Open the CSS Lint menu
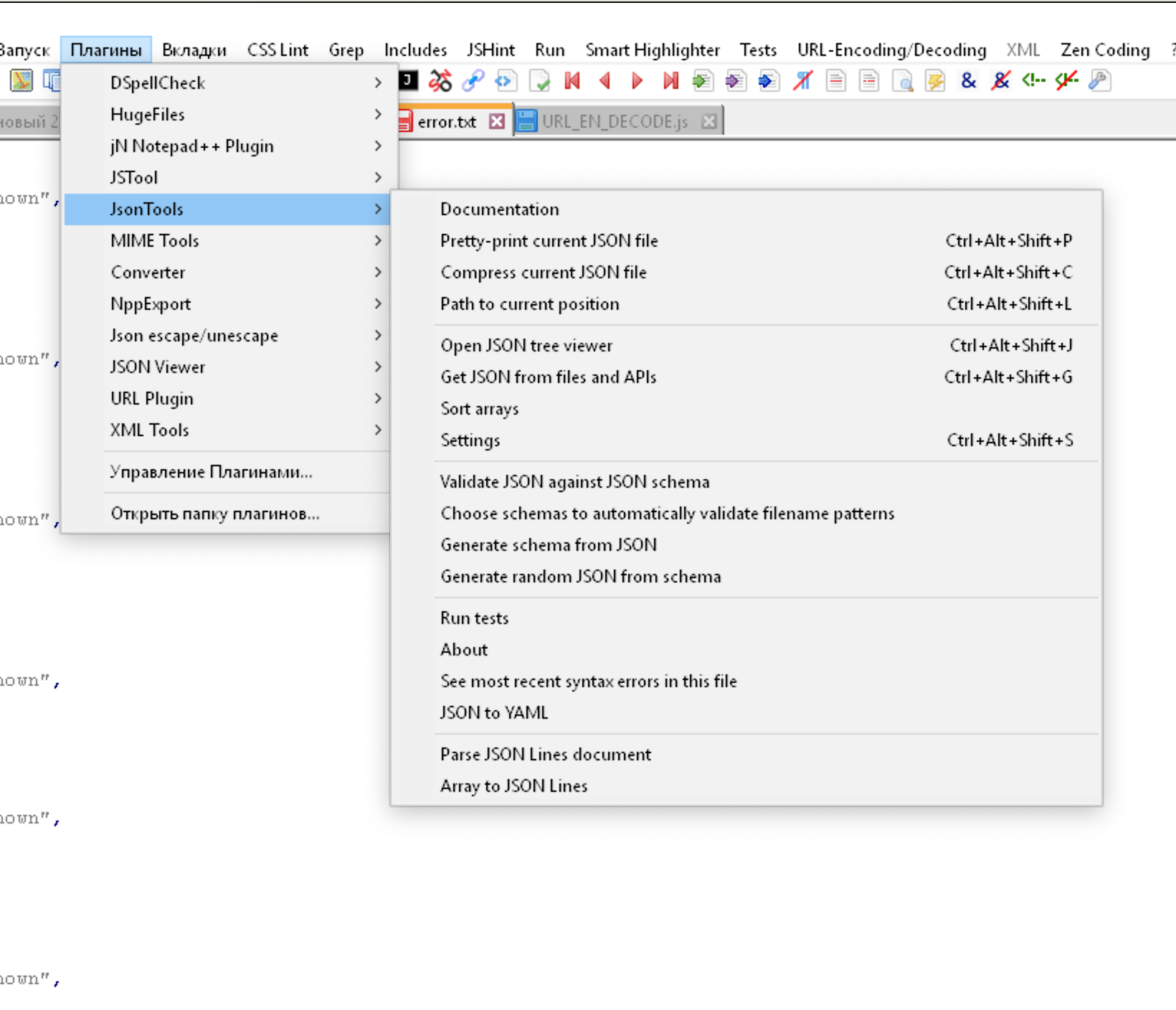This screenshot has height=1010, width=1176. 278,50
